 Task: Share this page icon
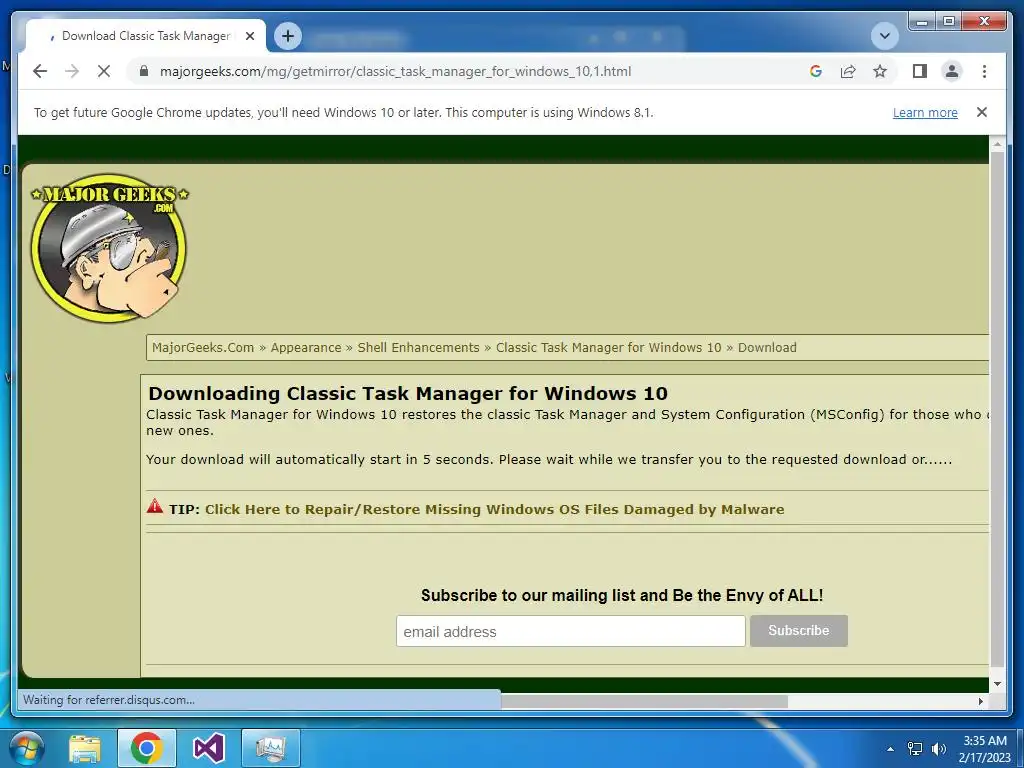tap(848, 71)
